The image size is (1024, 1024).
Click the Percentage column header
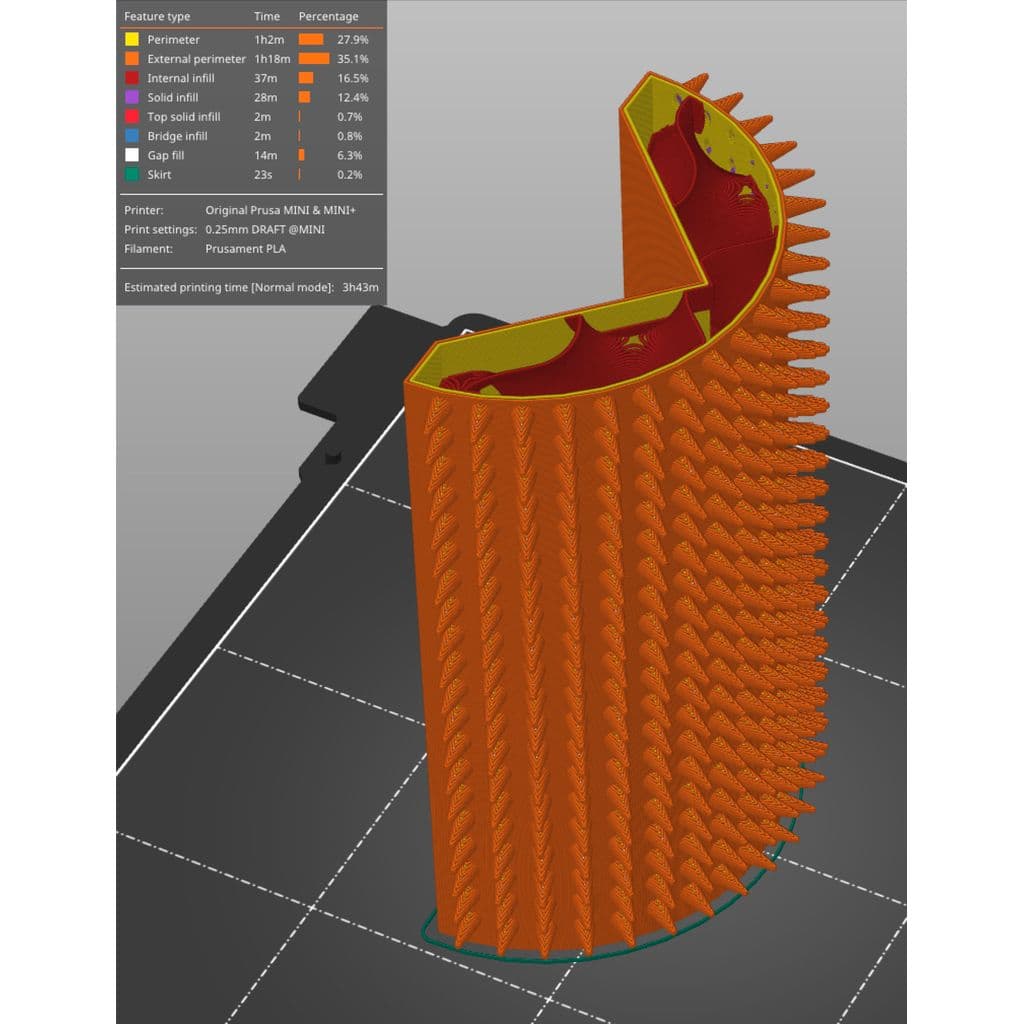328,16
